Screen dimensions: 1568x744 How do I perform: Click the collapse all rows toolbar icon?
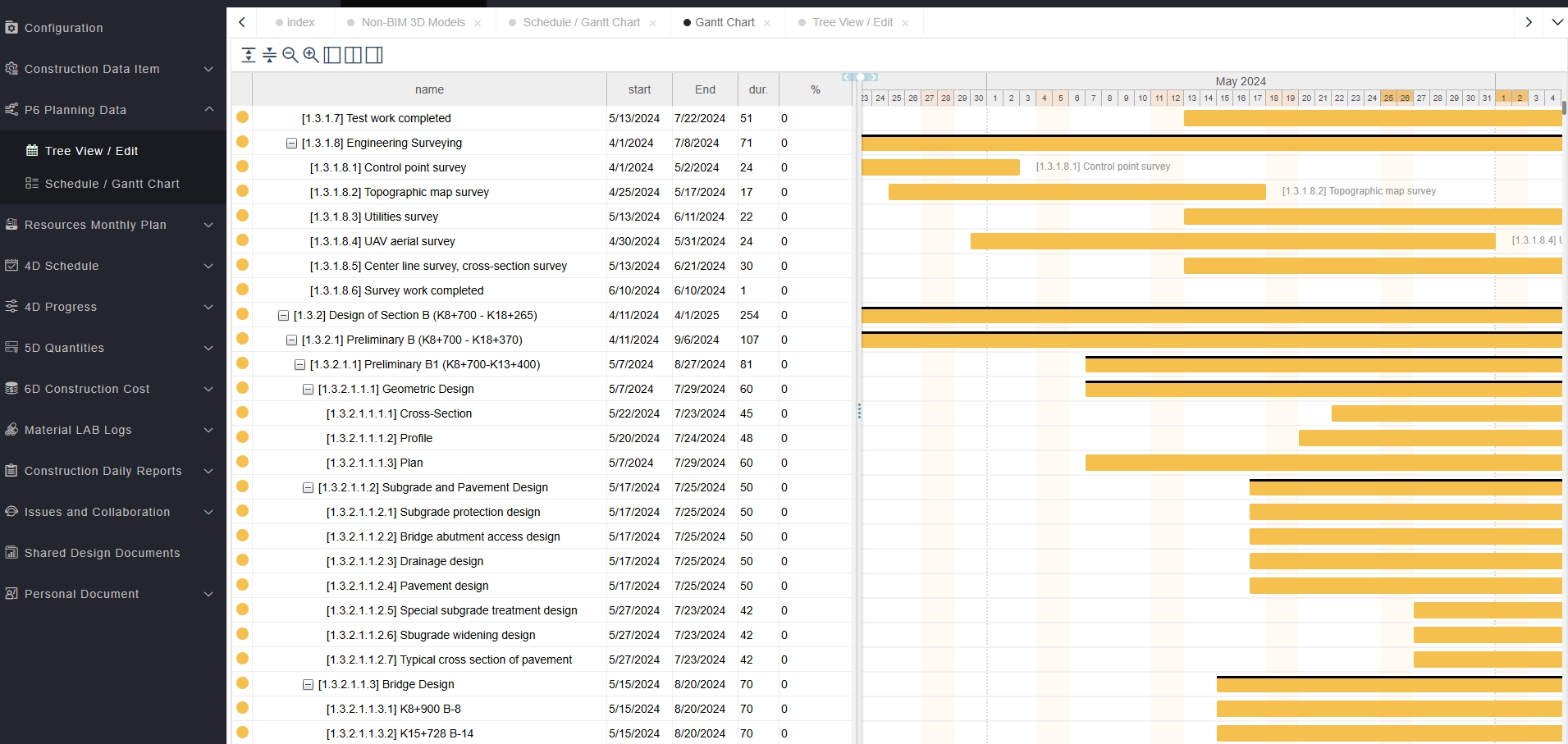click(269, 55)
